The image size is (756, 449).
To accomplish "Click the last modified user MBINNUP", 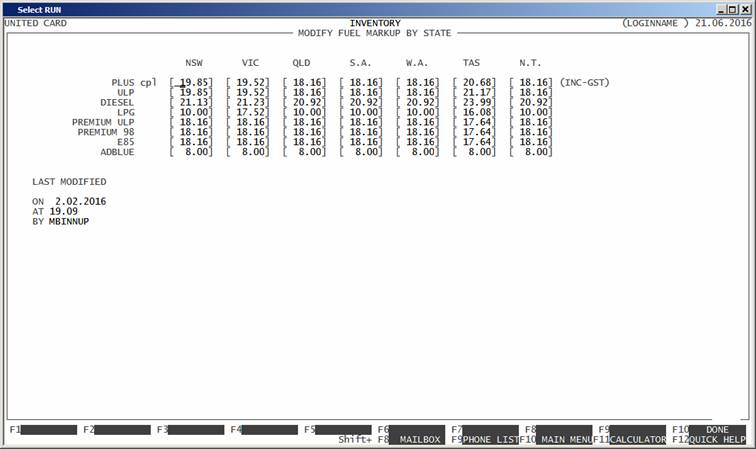I will coord(69,221).
